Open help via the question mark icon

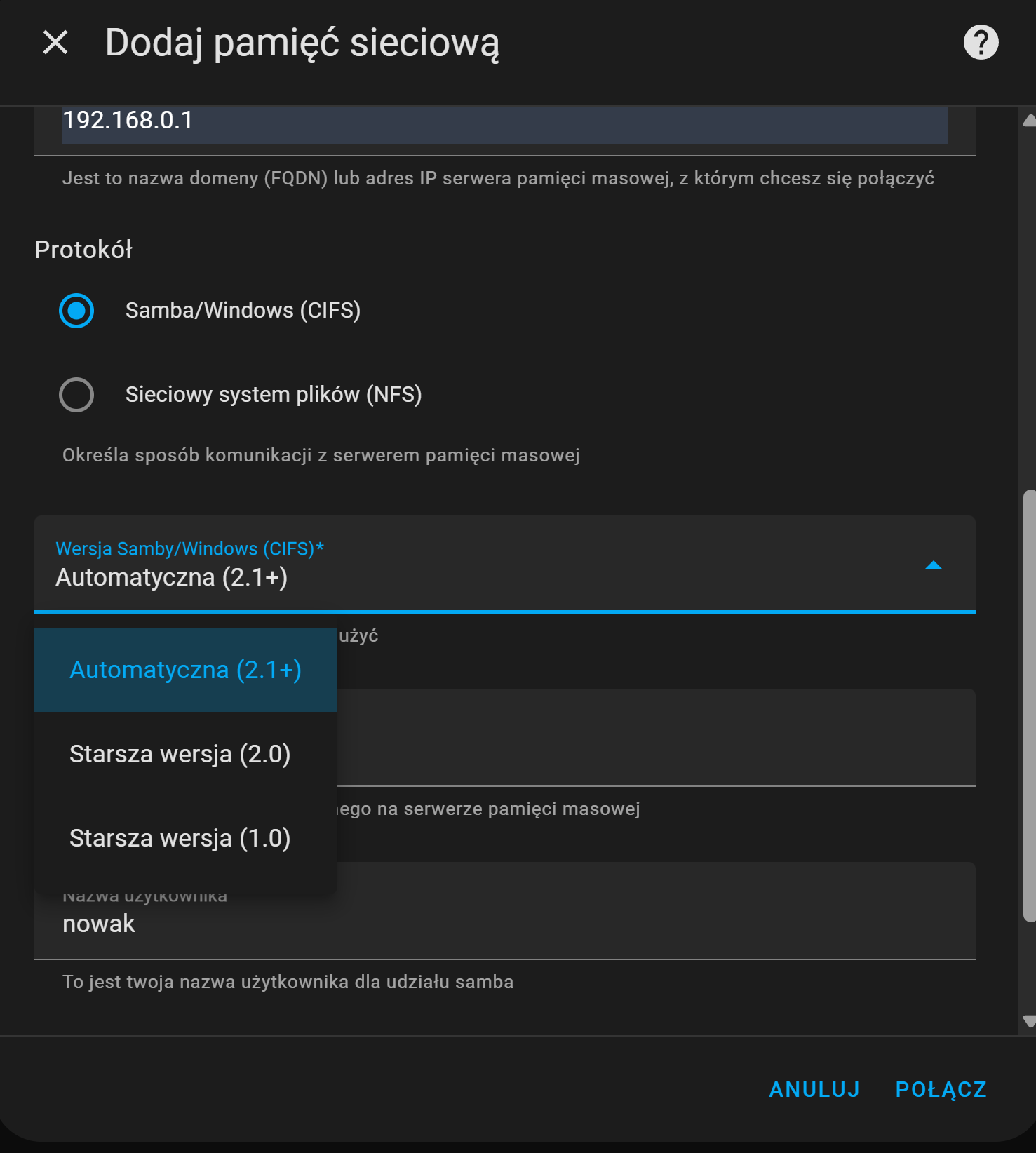point(981,42)
